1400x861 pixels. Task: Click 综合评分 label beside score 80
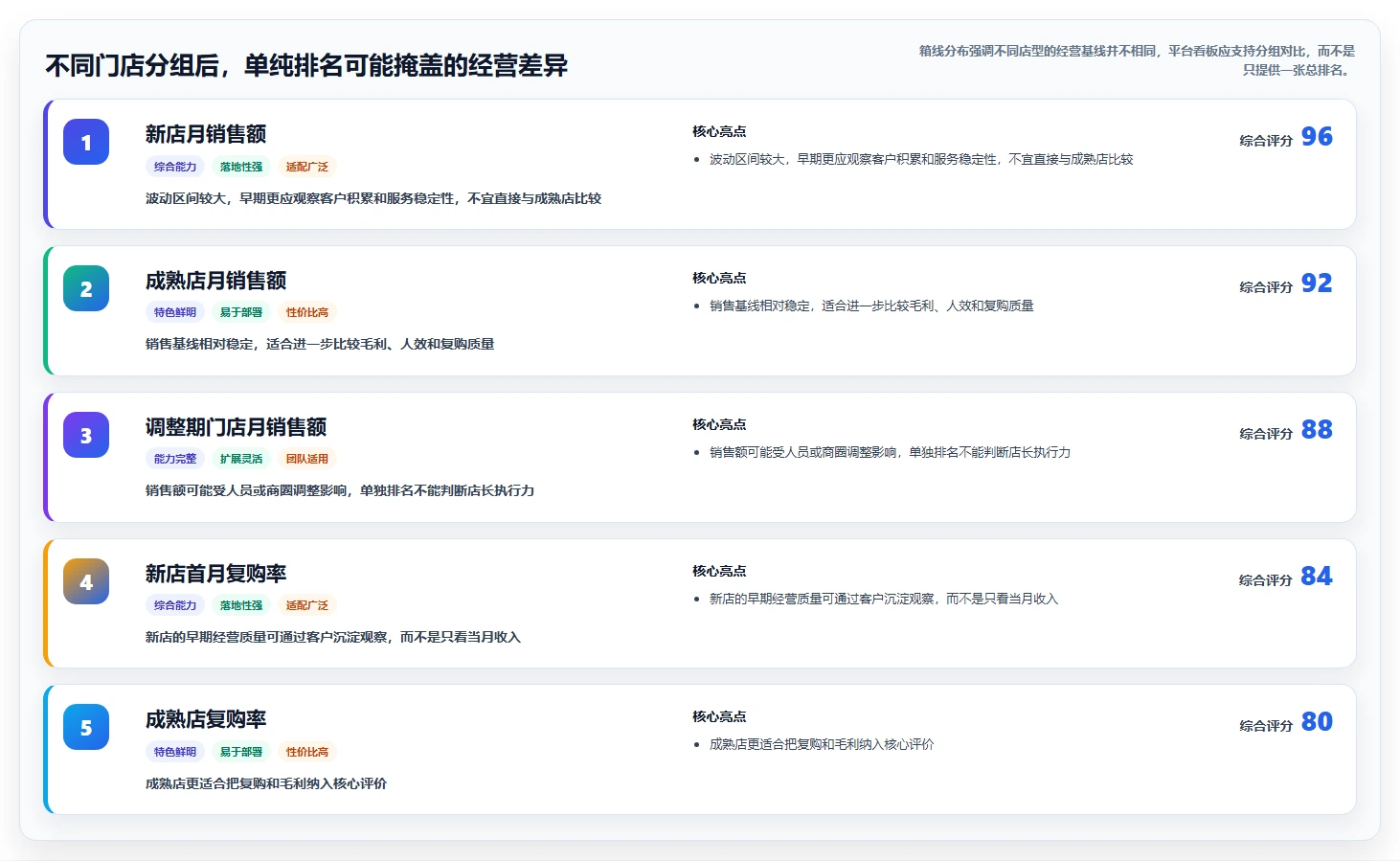tap(1266, 726)
